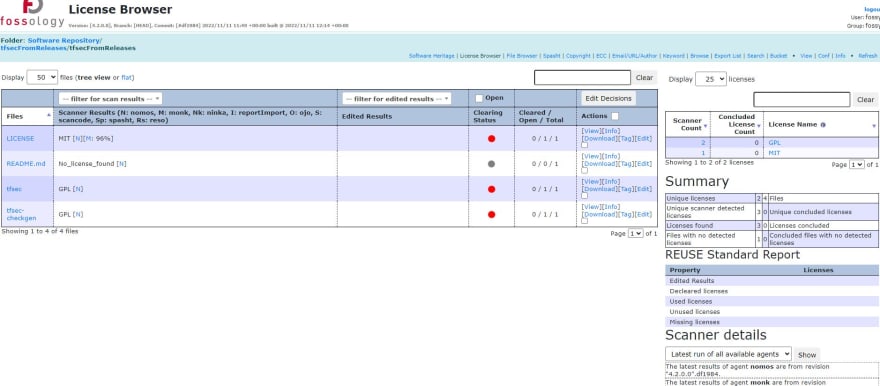Screen dimensions: 880x386
Task: Click [Edit] action for LICENSE row
Action: pos(643,139)
